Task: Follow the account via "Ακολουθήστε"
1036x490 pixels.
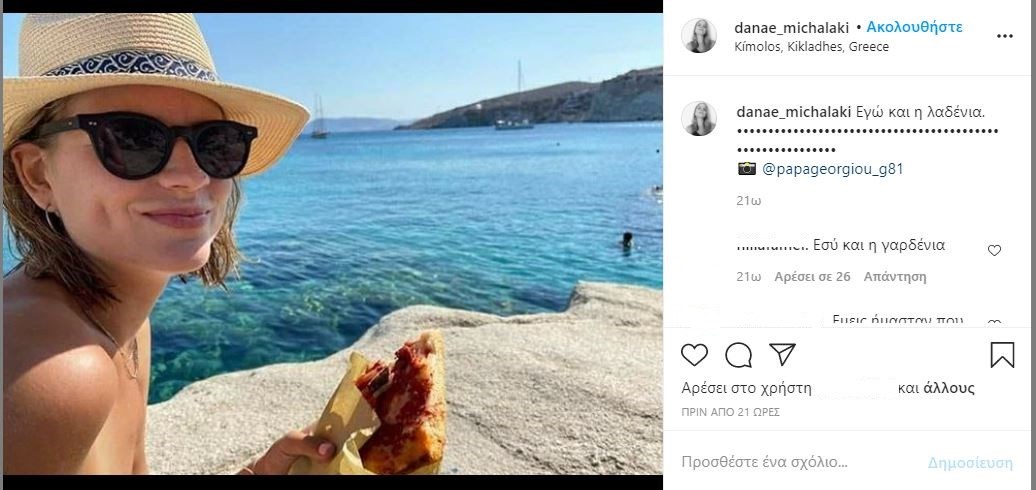Action: click(x=914, y=27)
